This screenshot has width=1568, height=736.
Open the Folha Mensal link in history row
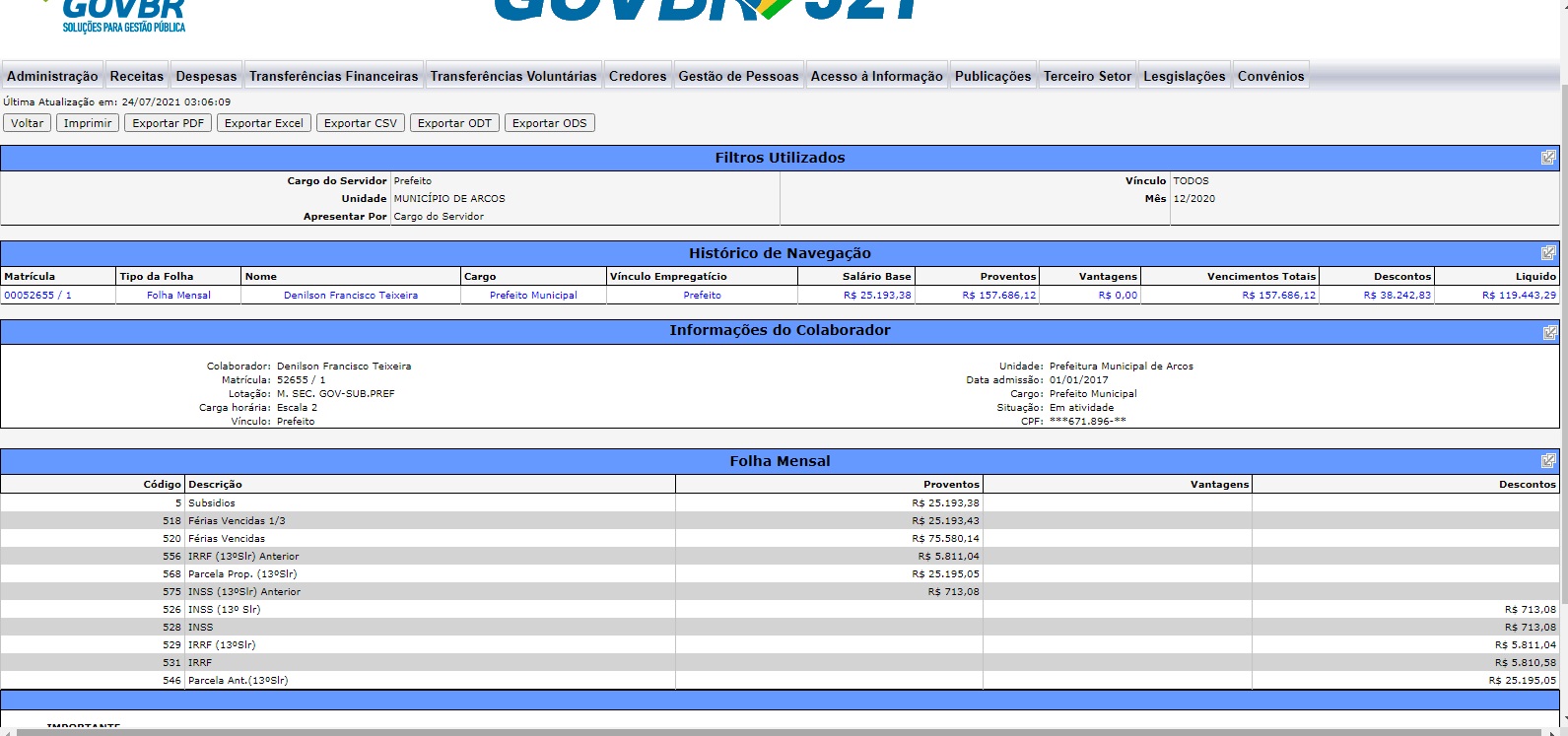pos(178,295)
